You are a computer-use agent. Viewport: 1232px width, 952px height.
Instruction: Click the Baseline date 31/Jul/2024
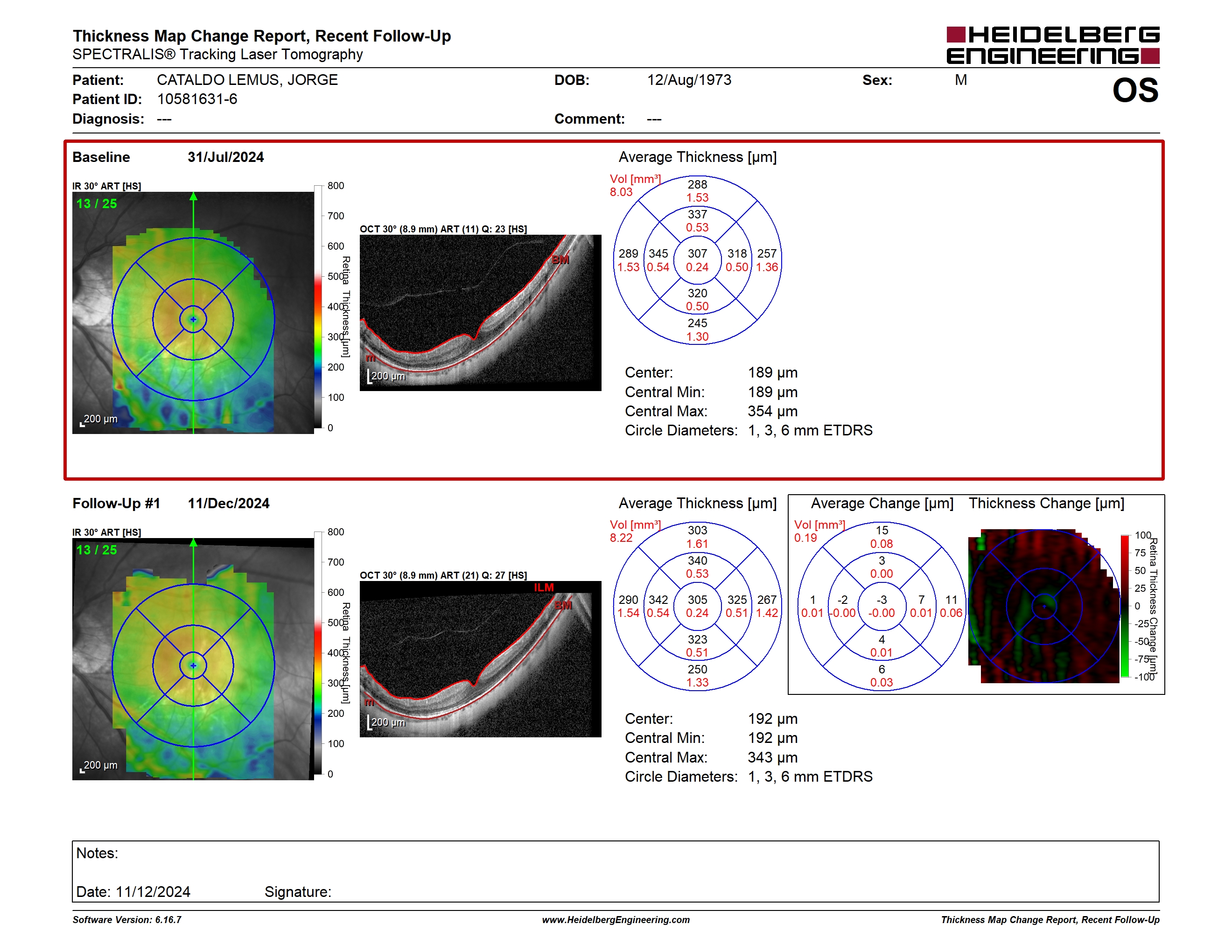tap(226, 157)
